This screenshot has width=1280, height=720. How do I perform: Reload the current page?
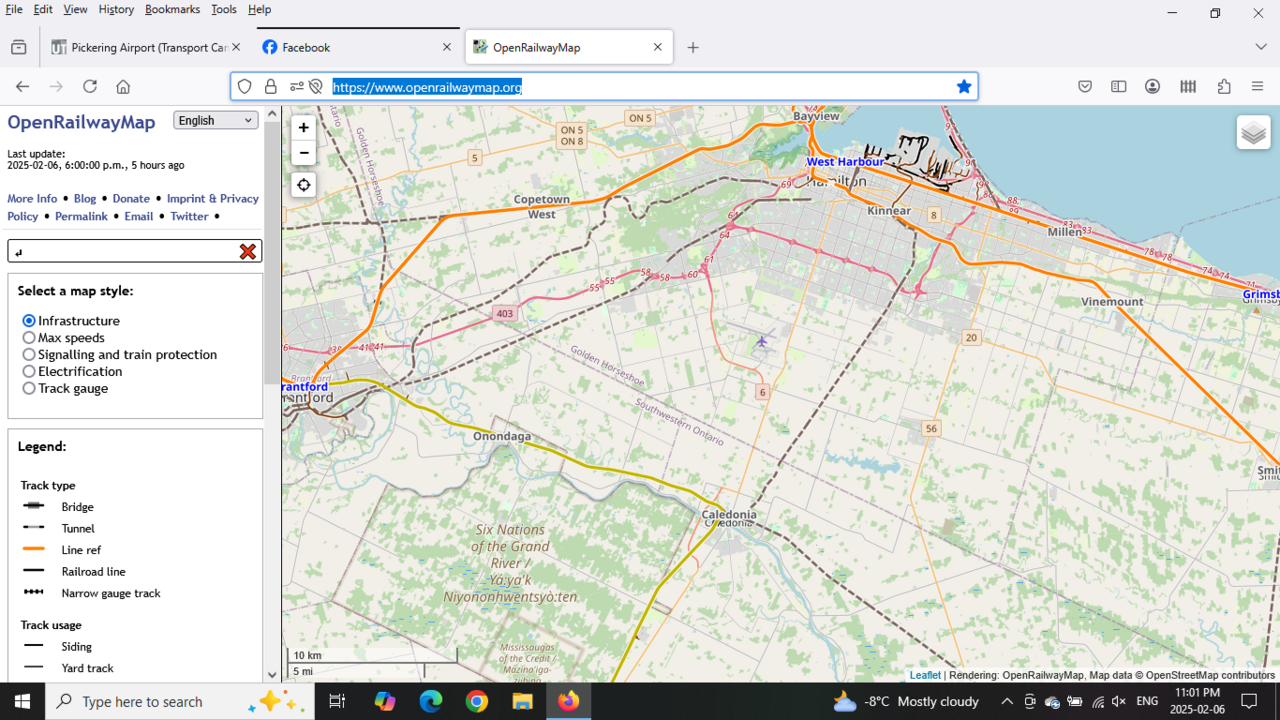(90, 87)
